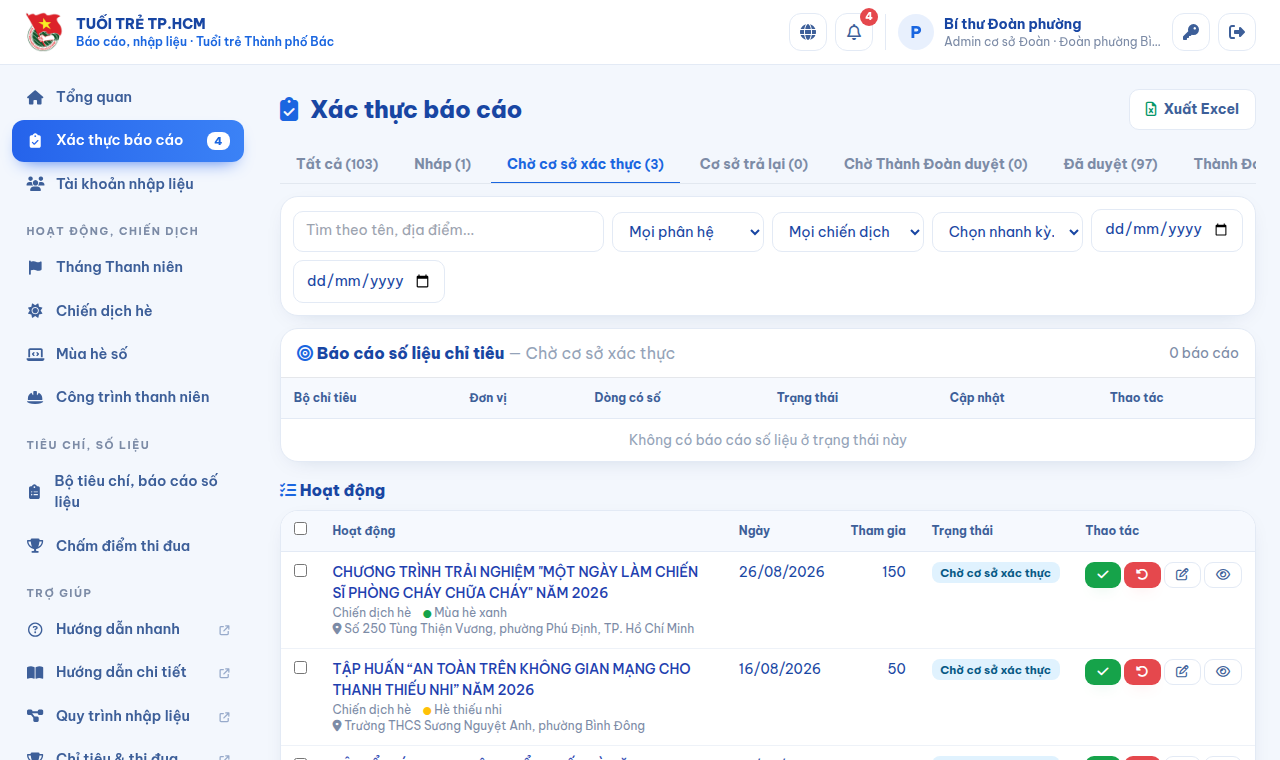Switch to the "Tất cả (103)" tab

click(337, 164)
